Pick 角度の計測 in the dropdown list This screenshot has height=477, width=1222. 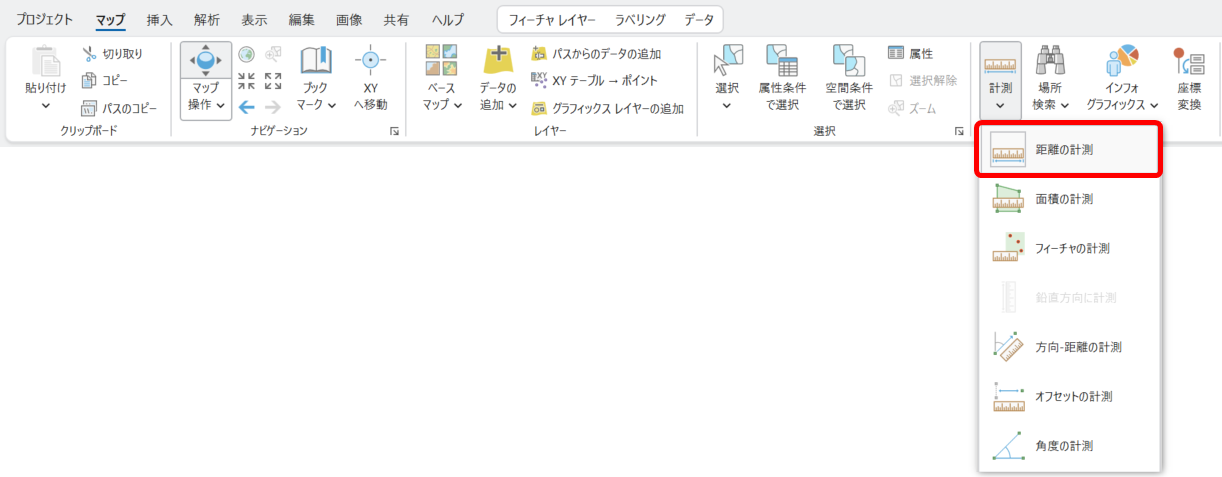click(1067, 446)
